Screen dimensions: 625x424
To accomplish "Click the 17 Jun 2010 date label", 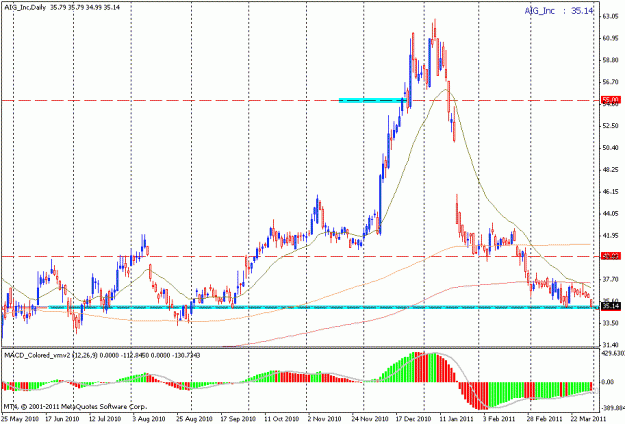I will tap(62, 419).
